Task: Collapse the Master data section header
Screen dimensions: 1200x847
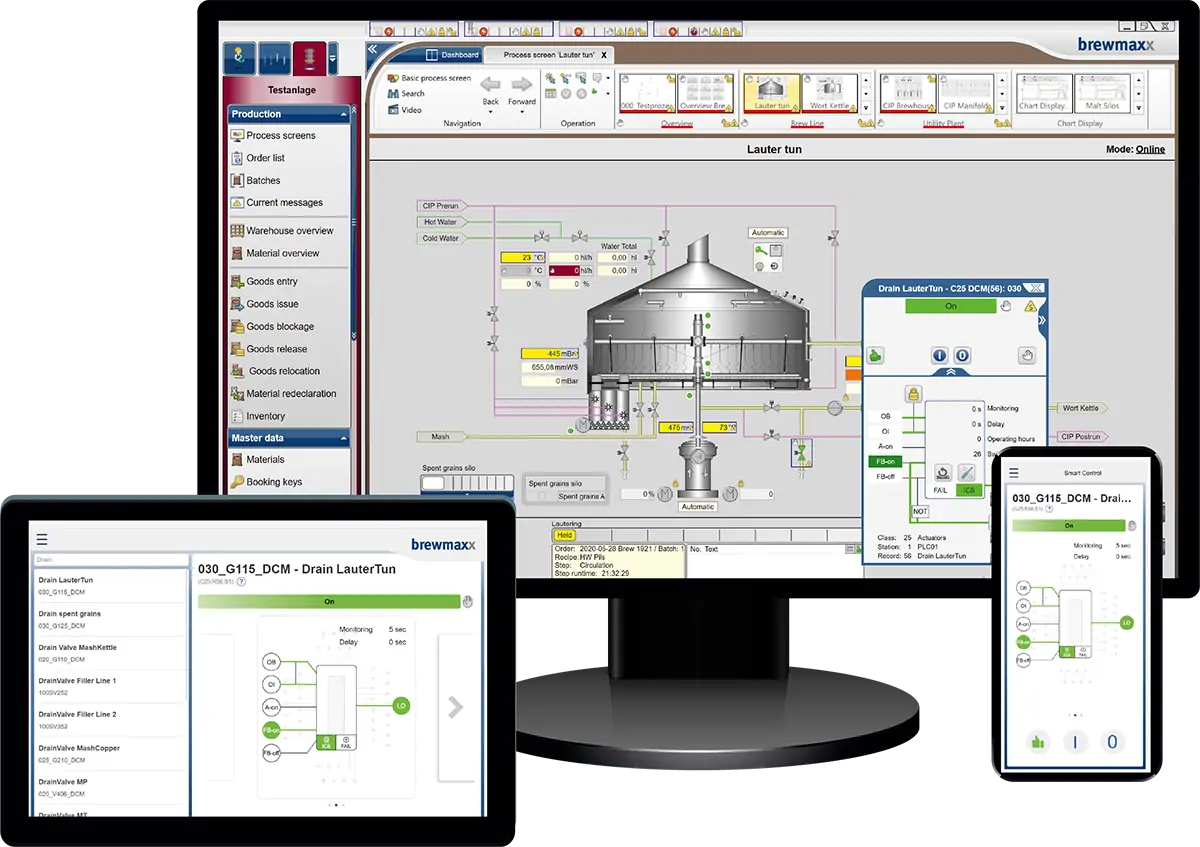Action: pyautogui.click(x=289, y=438)
